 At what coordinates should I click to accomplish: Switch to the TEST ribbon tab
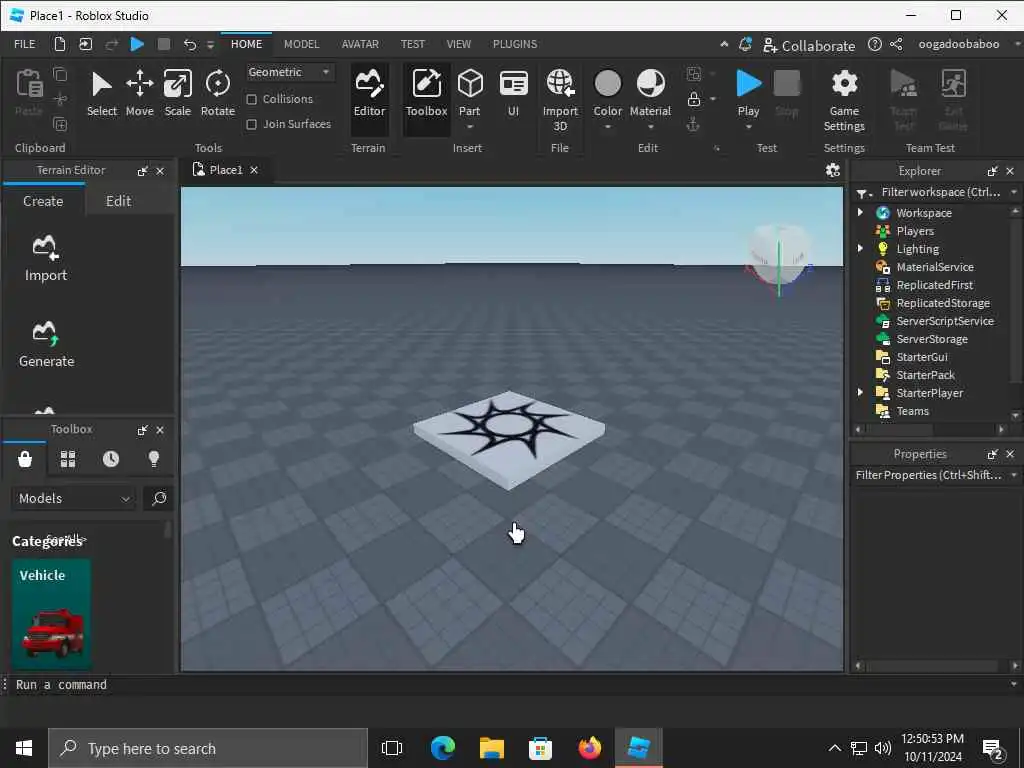pyautogui.click(x=412, y=44)
